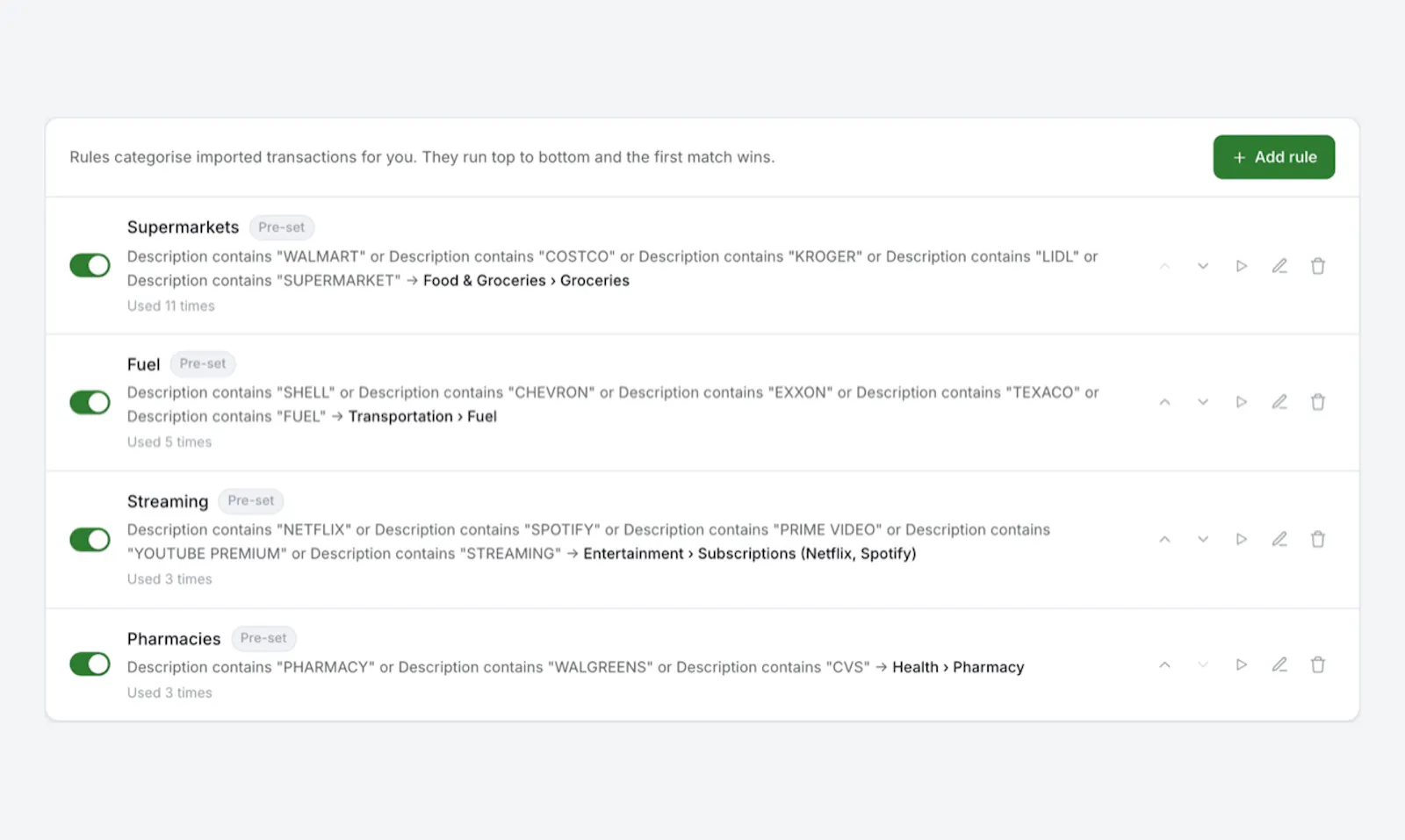
Task: Edit the Fuel rule
Action: pos(1279,402)
